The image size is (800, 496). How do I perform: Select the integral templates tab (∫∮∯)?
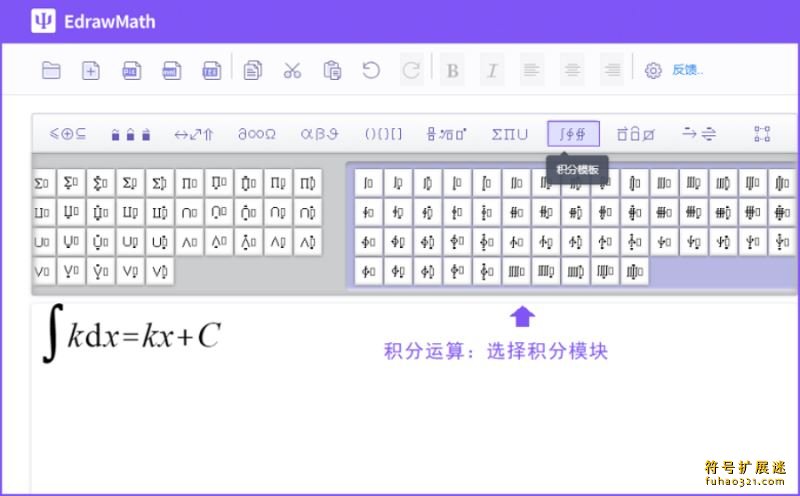(573, 134)
